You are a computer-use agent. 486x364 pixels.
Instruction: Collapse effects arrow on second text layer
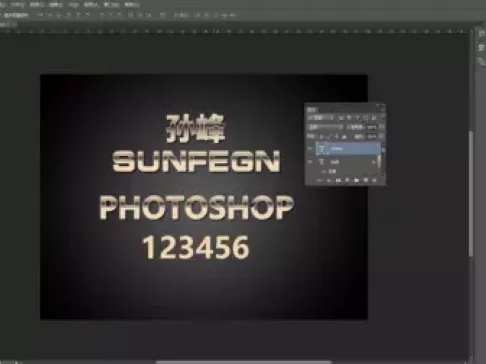click(374, 162)
